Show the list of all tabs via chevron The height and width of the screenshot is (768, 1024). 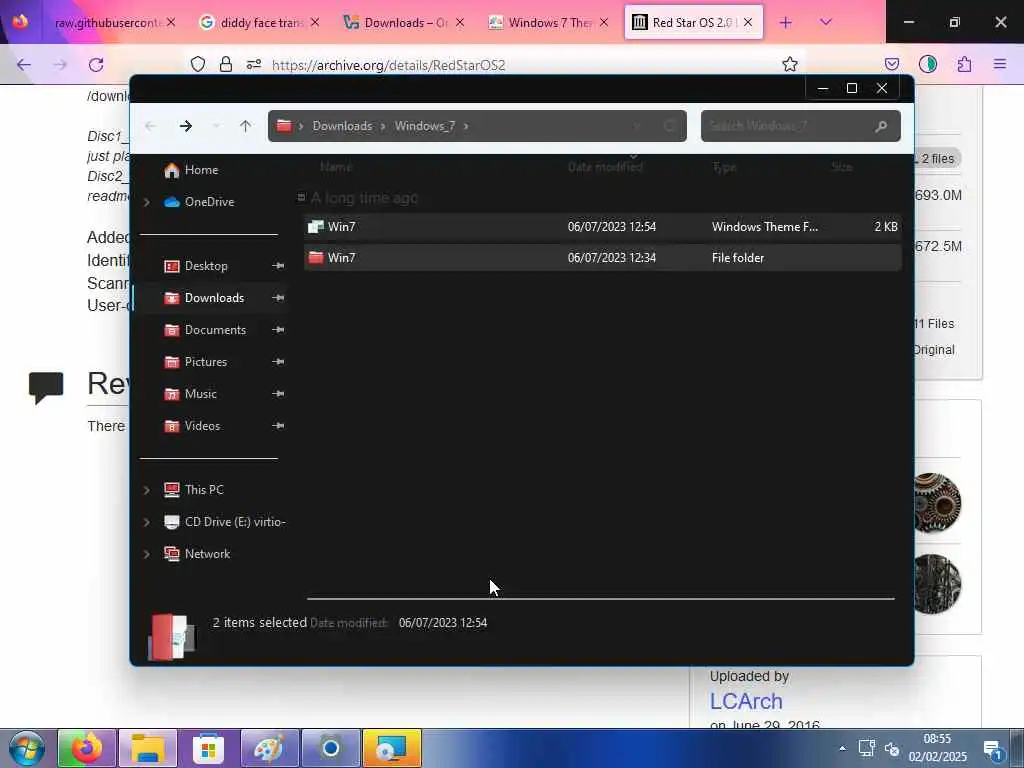825,22
